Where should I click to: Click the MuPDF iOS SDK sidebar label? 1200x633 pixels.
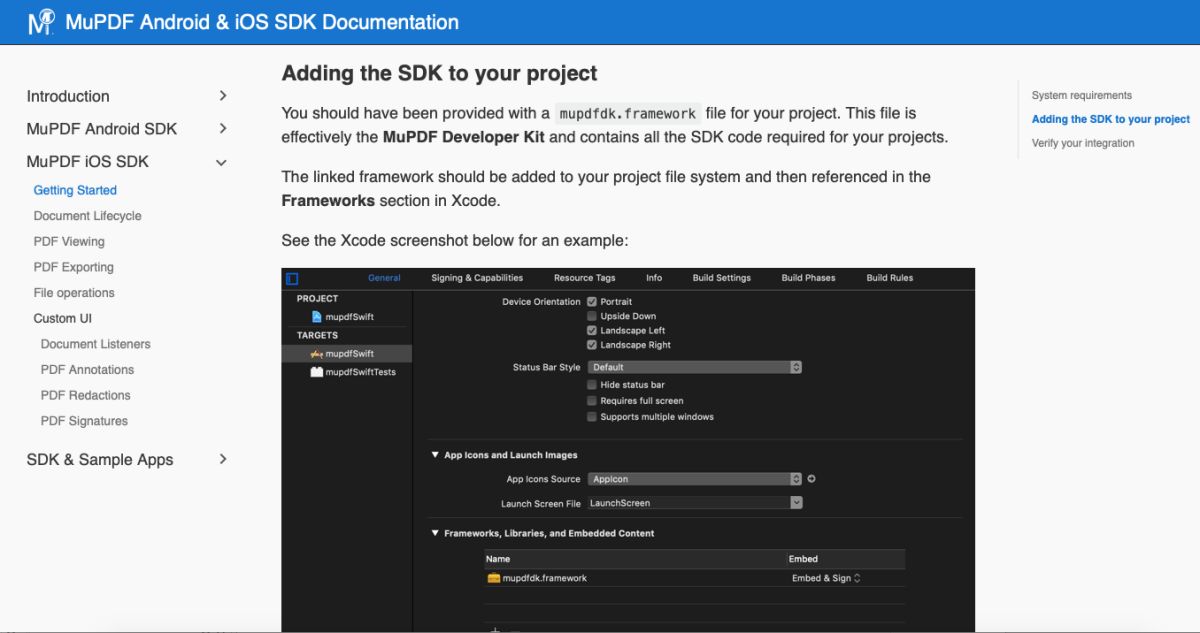(88, 162)
